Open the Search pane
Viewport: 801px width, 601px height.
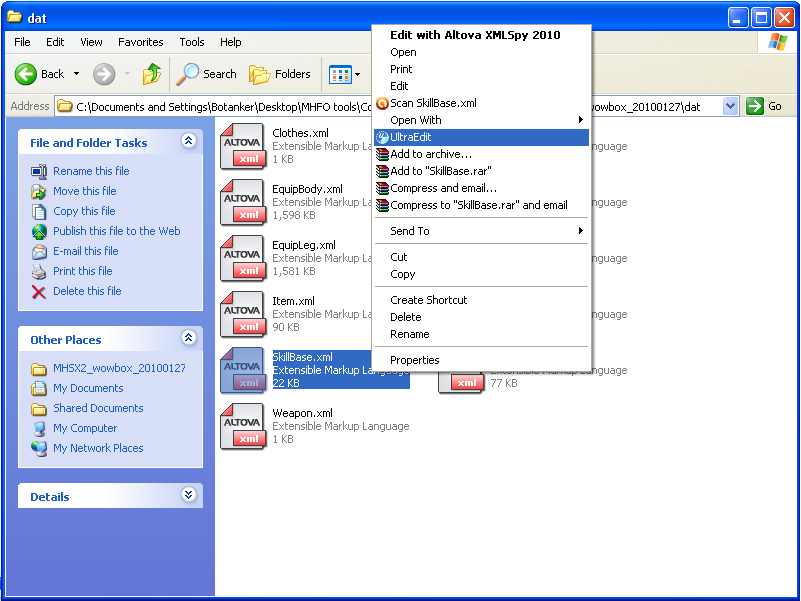coord(206,74)
